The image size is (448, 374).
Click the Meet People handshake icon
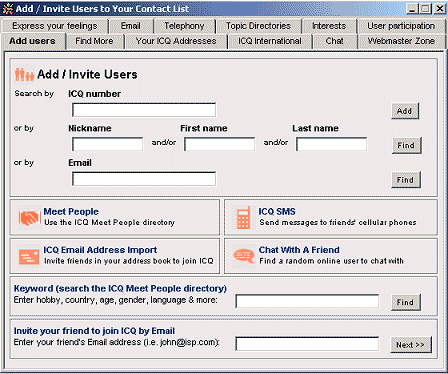[x=29, y=218]
